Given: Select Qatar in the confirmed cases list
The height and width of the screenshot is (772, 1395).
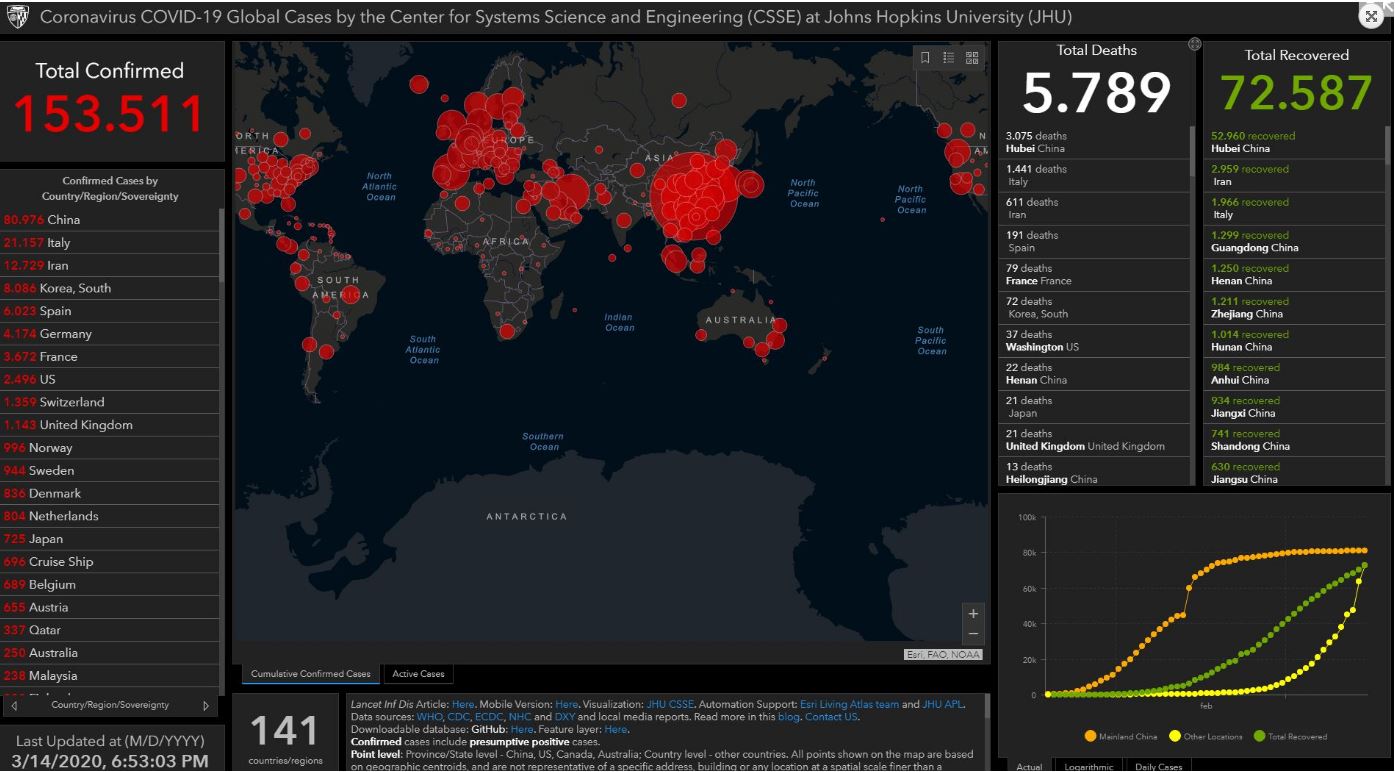Looking at the screenshot, I should point(110,630).
